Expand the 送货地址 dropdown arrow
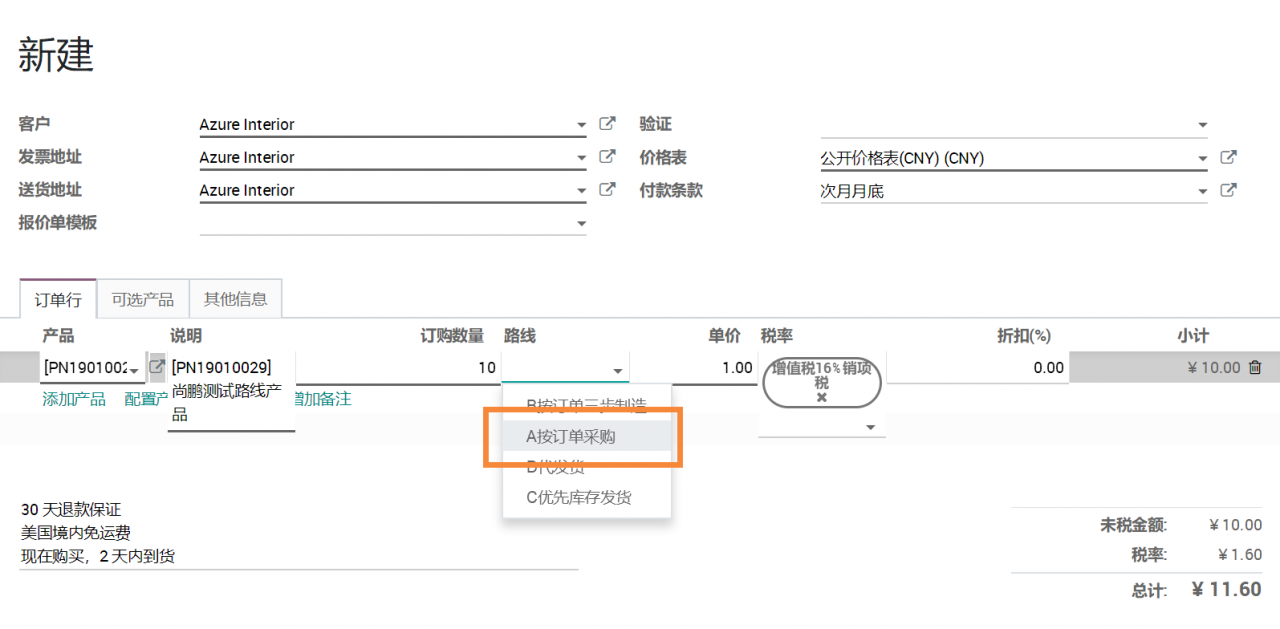The image size is (1280, 629). pos(581,191)
